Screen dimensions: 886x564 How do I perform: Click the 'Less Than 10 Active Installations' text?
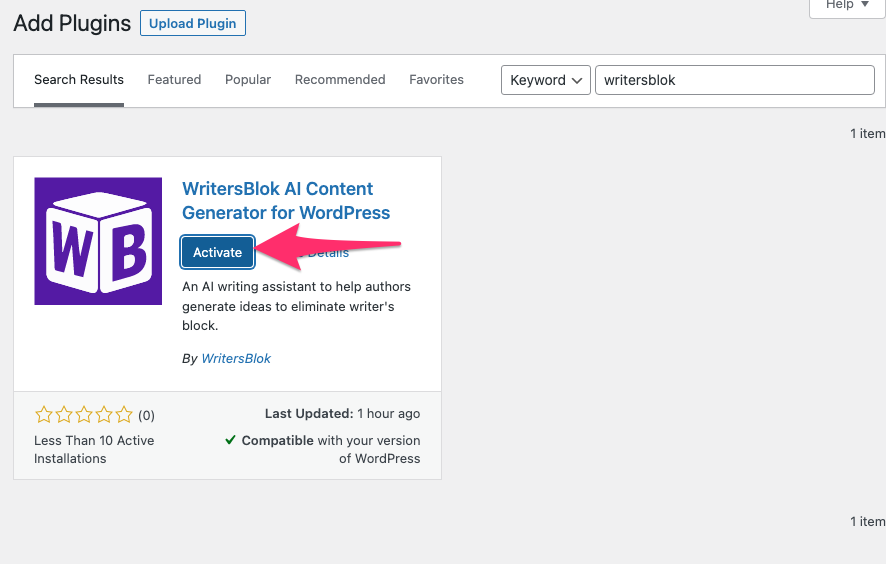tap(94, 449)
